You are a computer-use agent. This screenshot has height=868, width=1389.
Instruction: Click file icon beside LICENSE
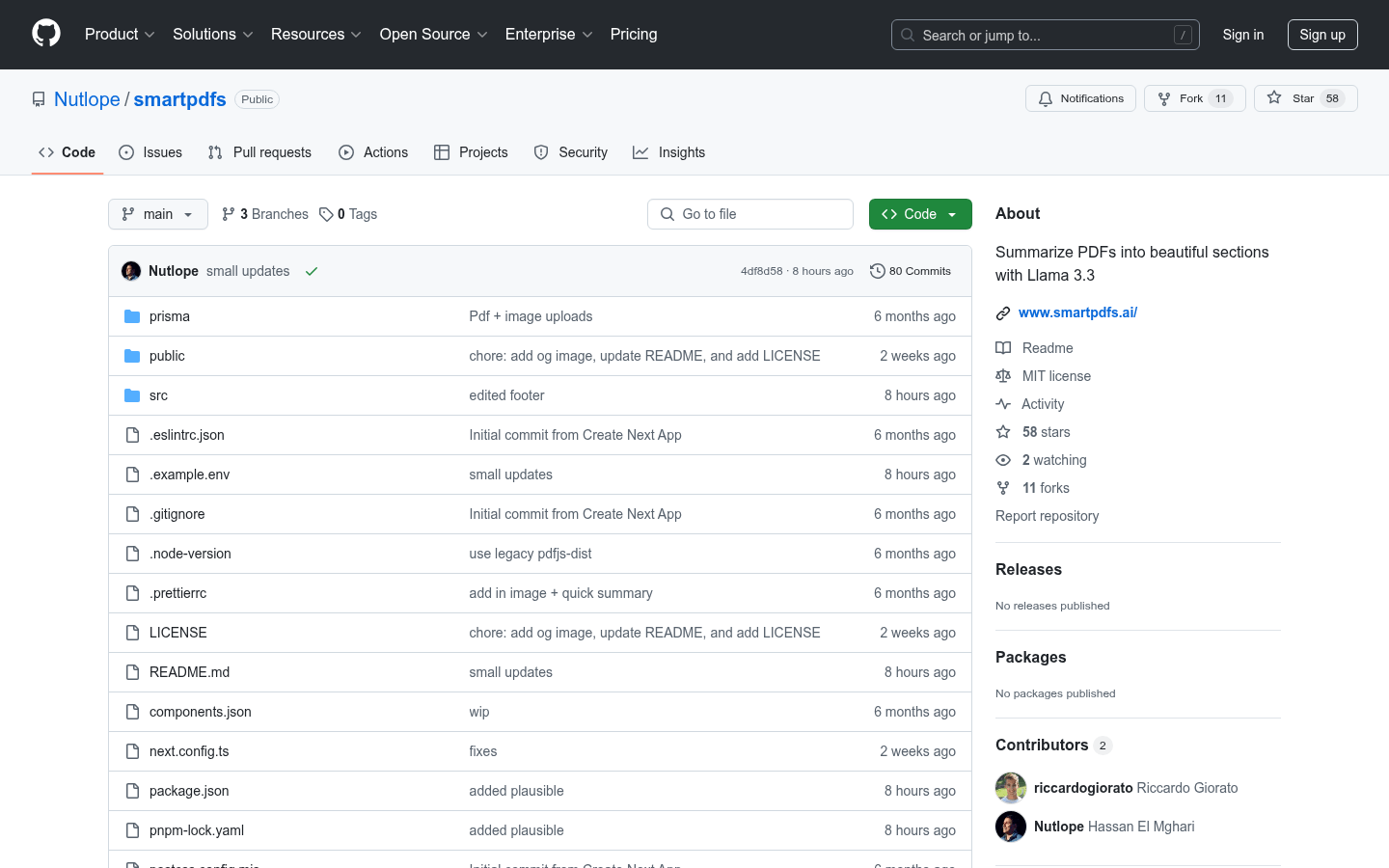coord(132,633)
